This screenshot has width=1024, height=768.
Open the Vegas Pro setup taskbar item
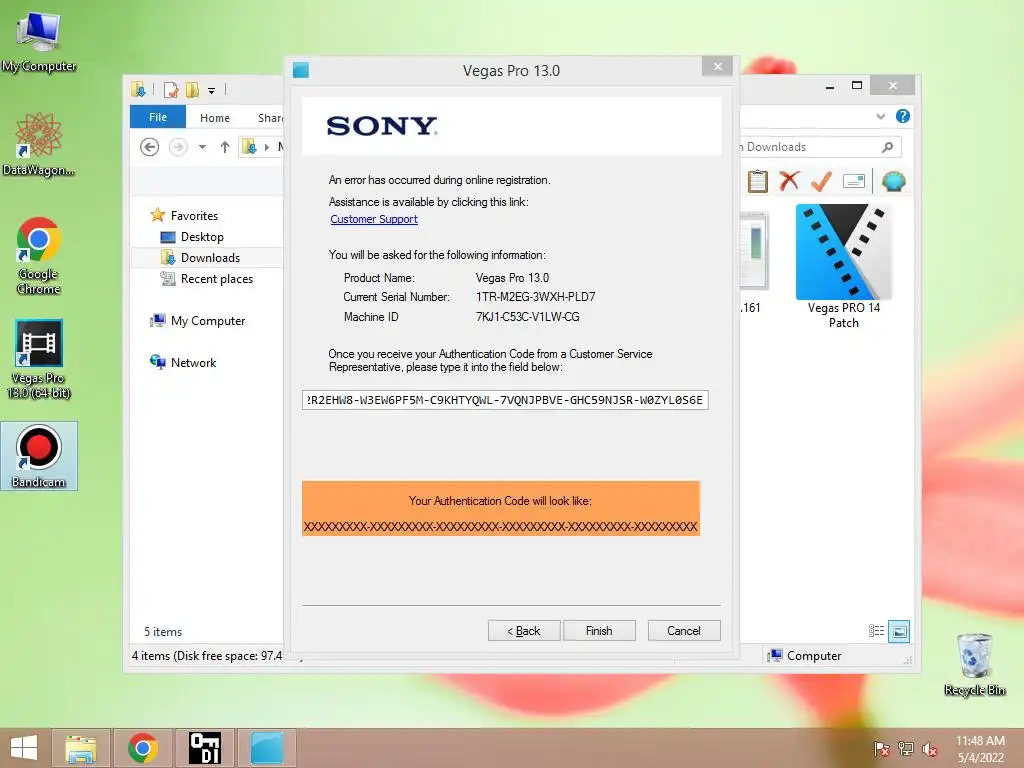(x=267, y=748)
